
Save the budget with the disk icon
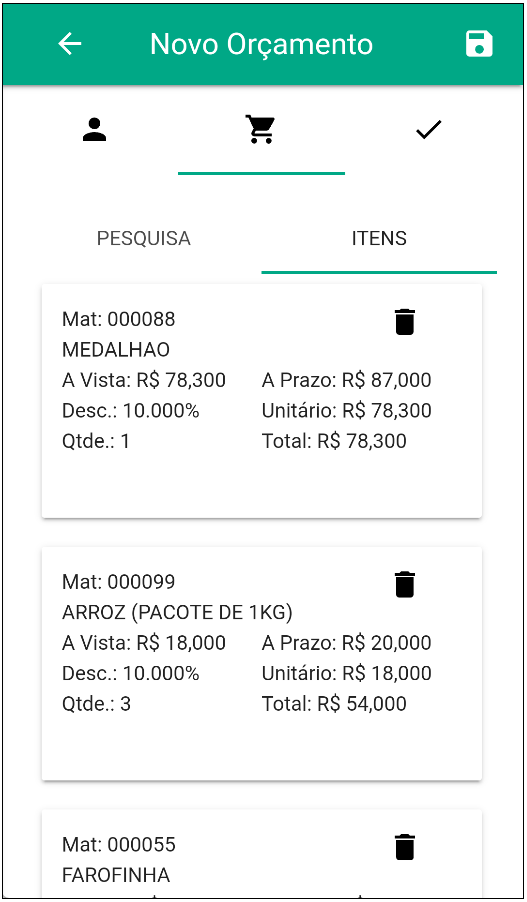[479, 44]
